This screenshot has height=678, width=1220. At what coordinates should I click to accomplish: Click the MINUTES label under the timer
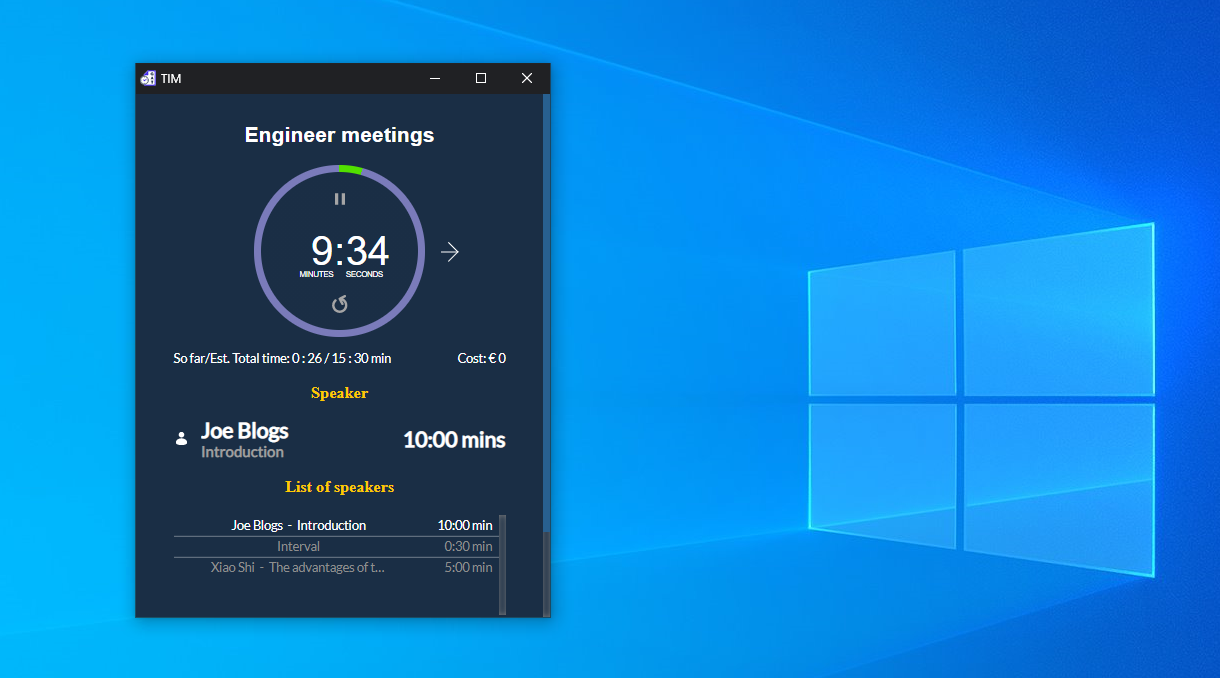click(x=316, y=273)
